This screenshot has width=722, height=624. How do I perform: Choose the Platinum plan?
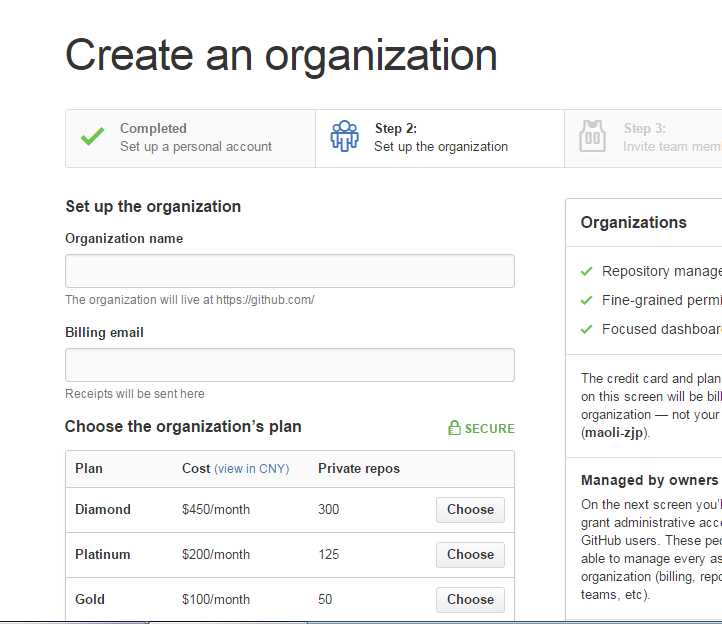pos(470,554)
